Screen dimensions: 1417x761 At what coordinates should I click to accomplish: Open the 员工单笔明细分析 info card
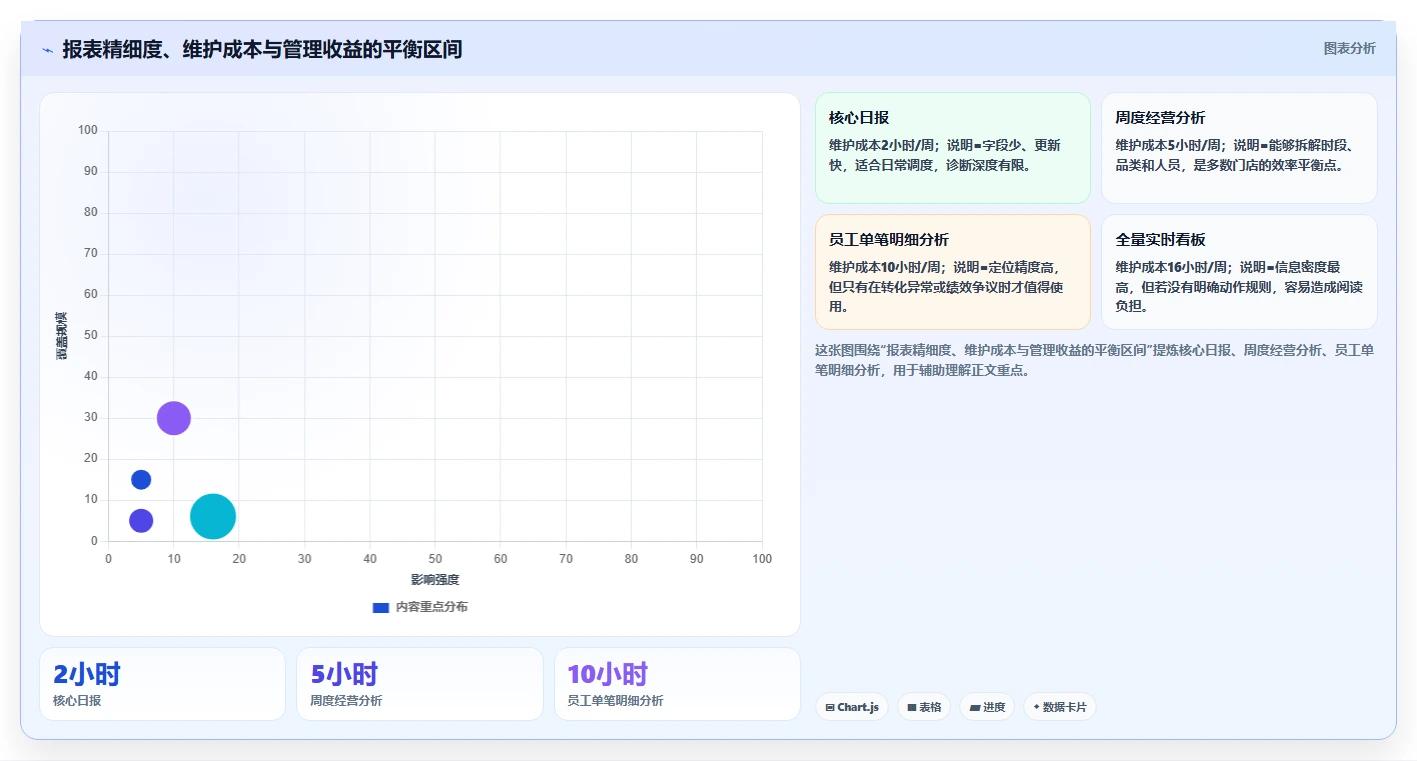pyautogui.click(x=952, y=272)
